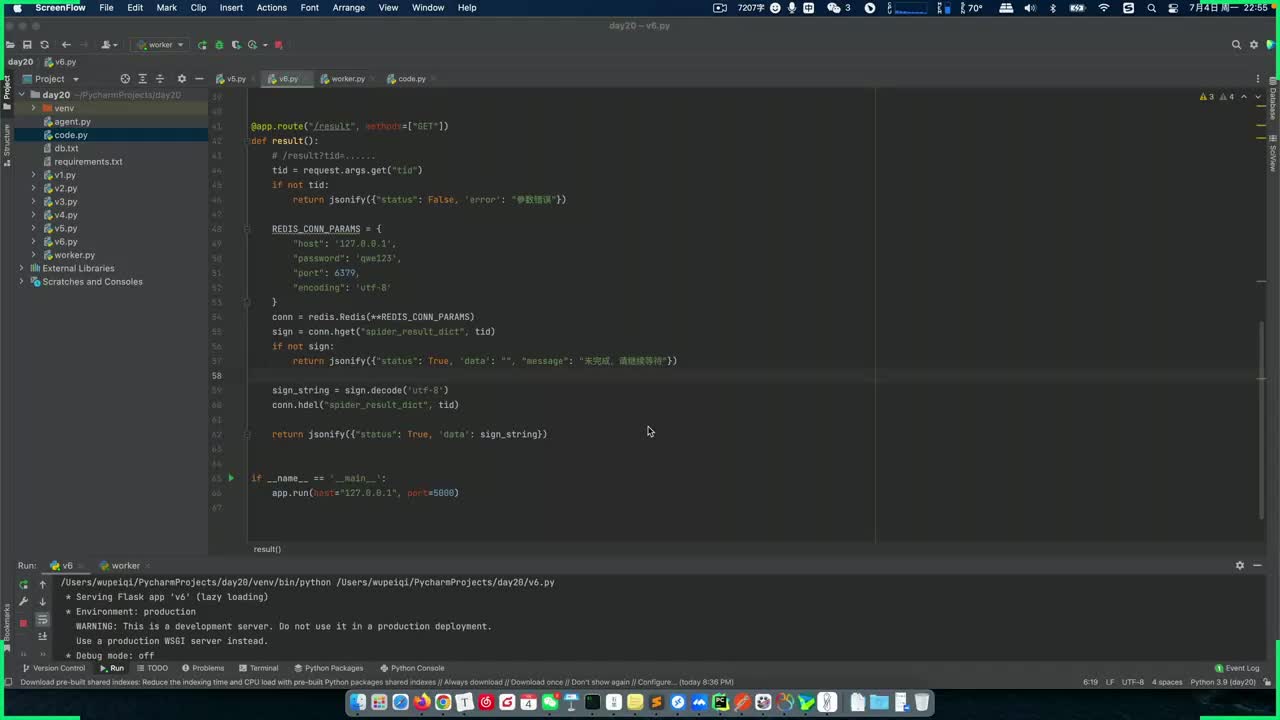Image resolution: width=1280 pixels, height=720 pixels.
Task: Hide the Run tool window
Action: [x=1258, y=566]
